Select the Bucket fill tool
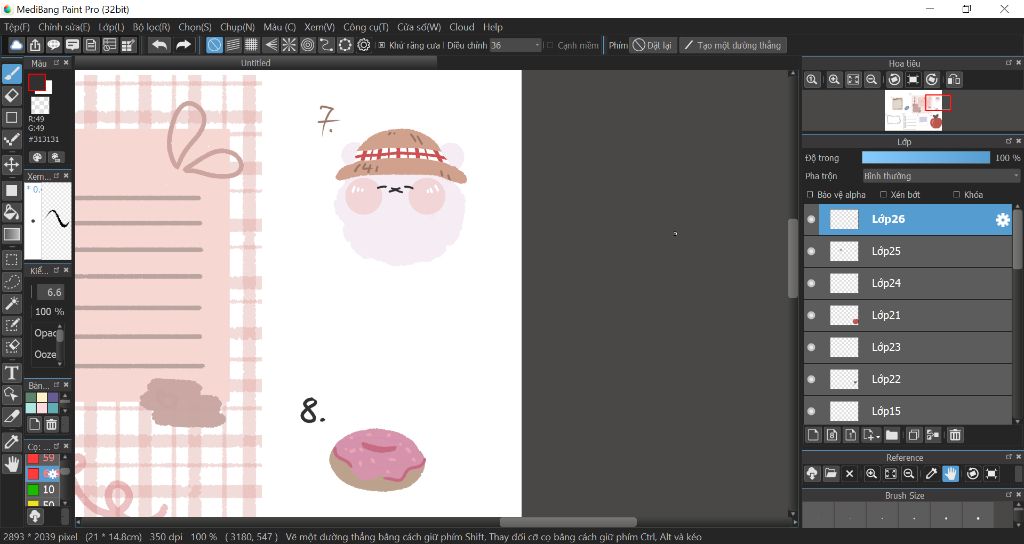The height and width of the screenshot is (544, 1024). (12, 212)
